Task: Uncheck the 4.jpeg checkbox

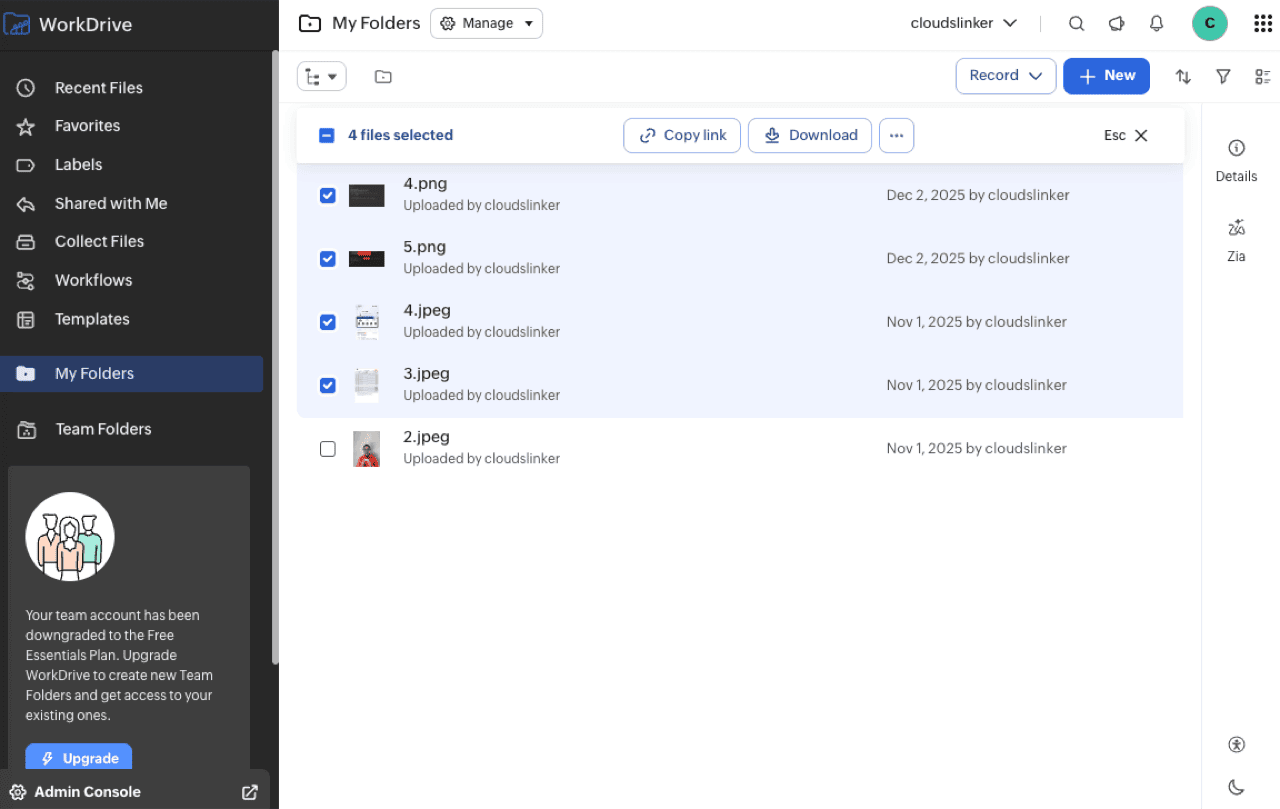Action: 327,322
